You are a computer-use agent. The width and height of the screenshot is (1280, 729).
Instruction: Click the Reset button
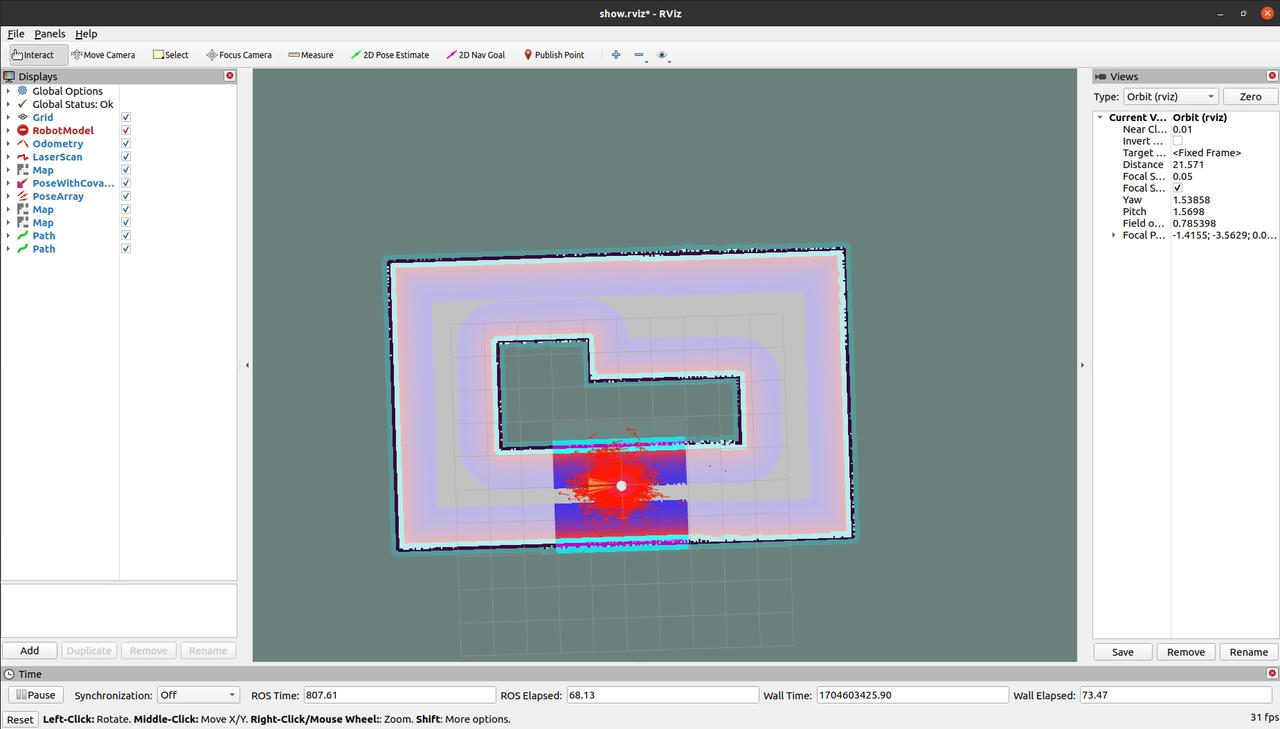point(20,719)
